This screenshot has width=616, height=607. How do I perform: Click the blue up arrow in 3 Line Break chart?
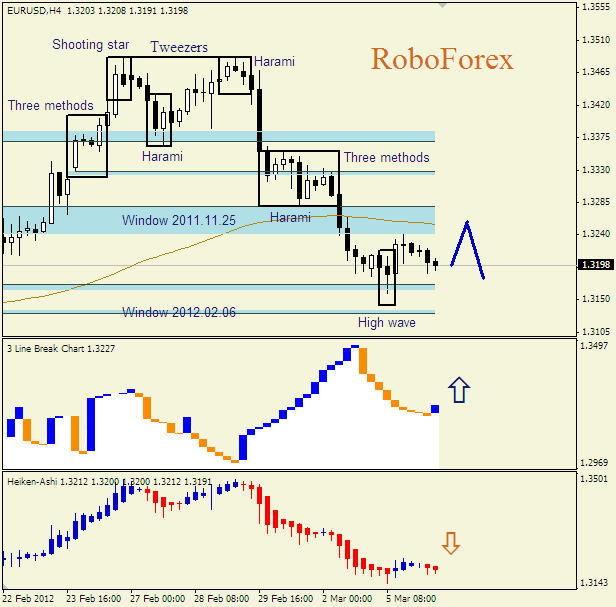(x=458, y=389)
